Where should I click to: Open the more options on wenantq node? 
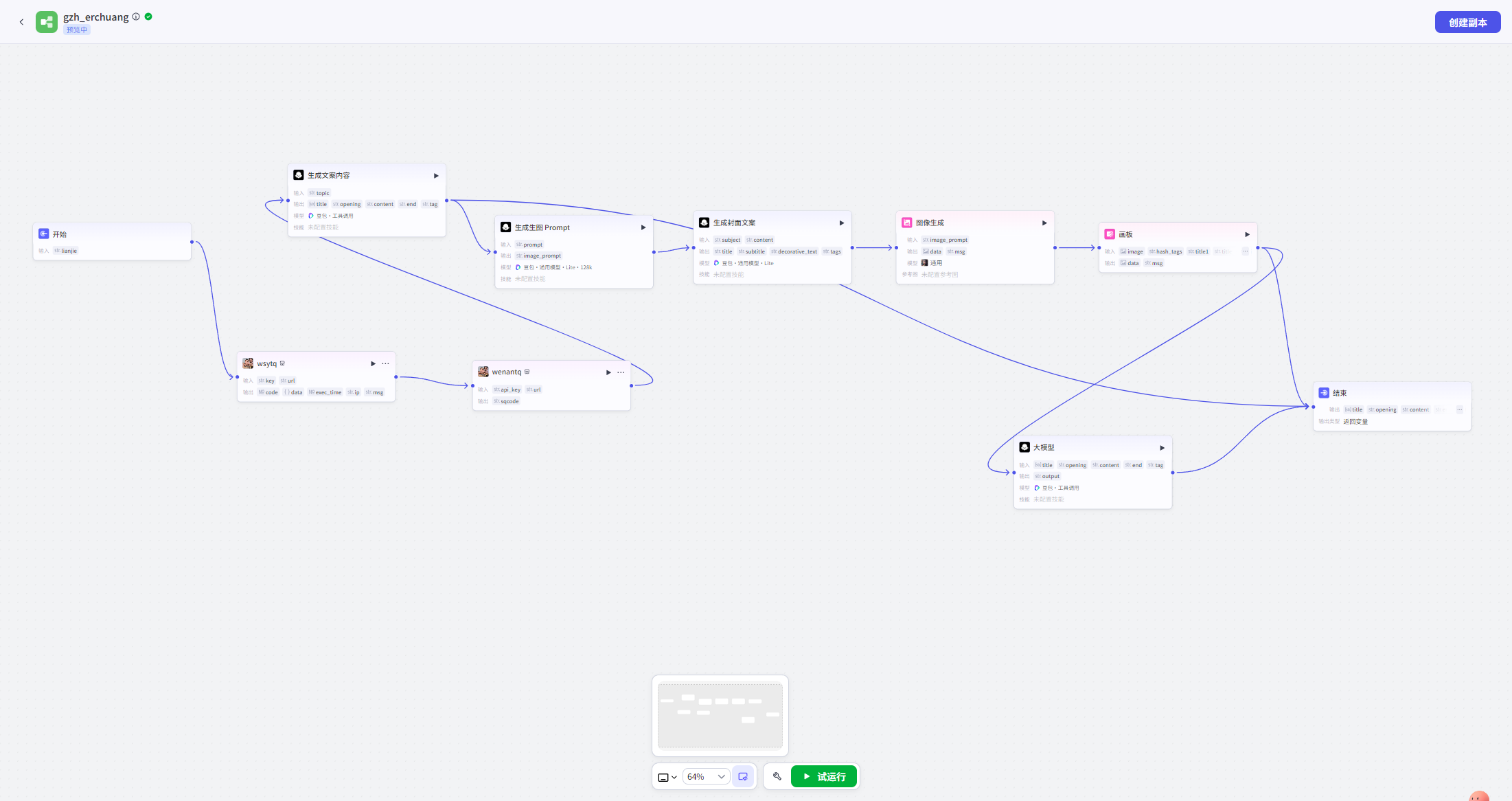pyautogui.click(x=621, y=372)
